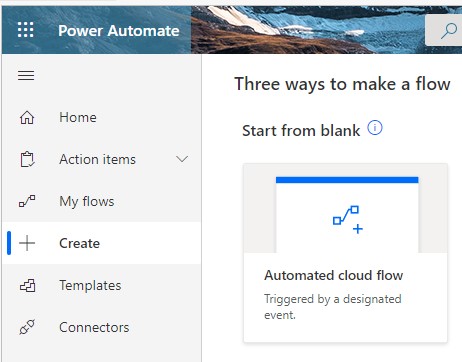
Task: Click 'Start from blank' heading
Action: coord(301,131)
